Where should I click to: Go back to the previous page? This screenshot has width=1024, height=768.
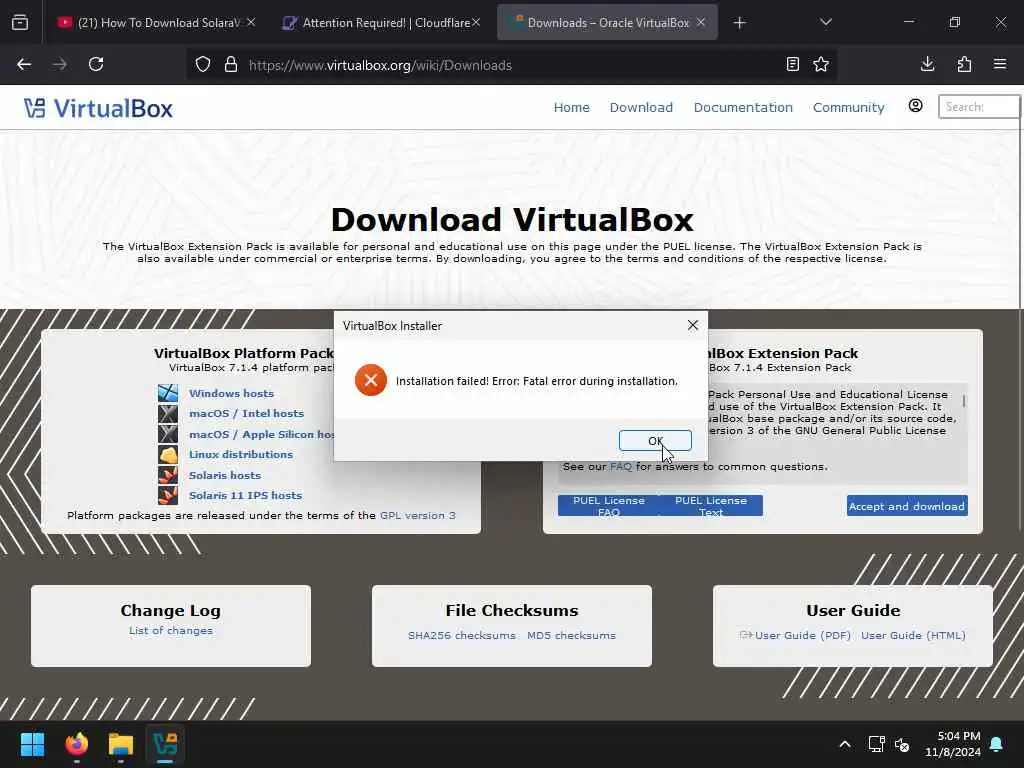[24, 64]
